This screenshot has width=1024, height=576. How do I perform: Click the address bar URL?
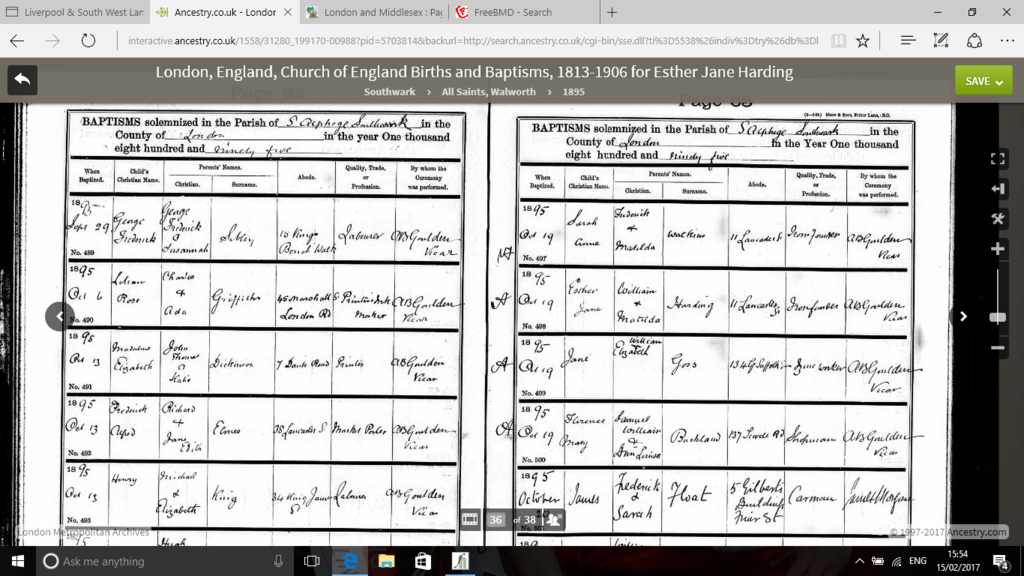click(x=472, y=40)
